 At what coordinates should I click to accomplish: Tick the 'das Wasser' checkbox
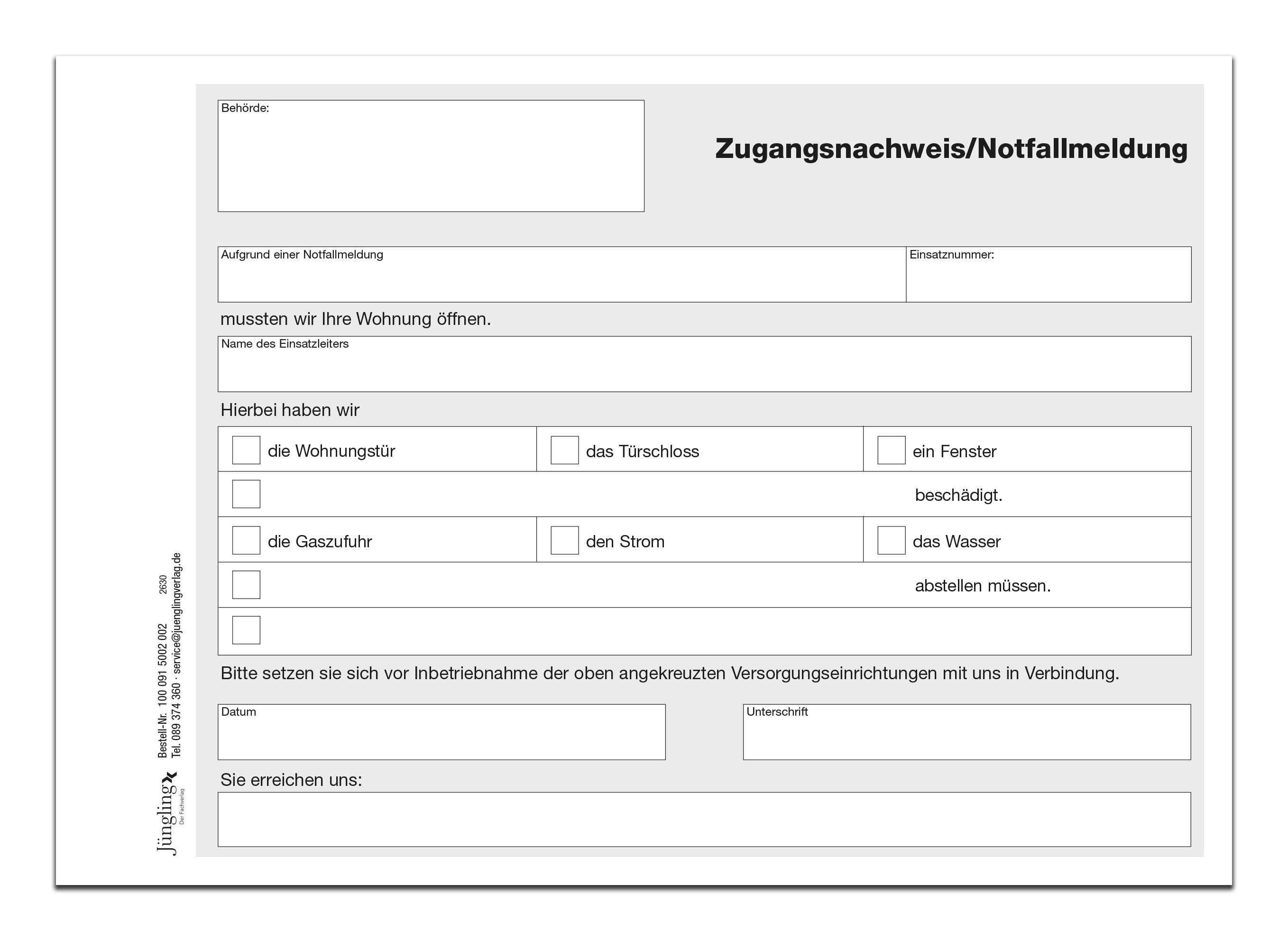[x=891, y=540]
